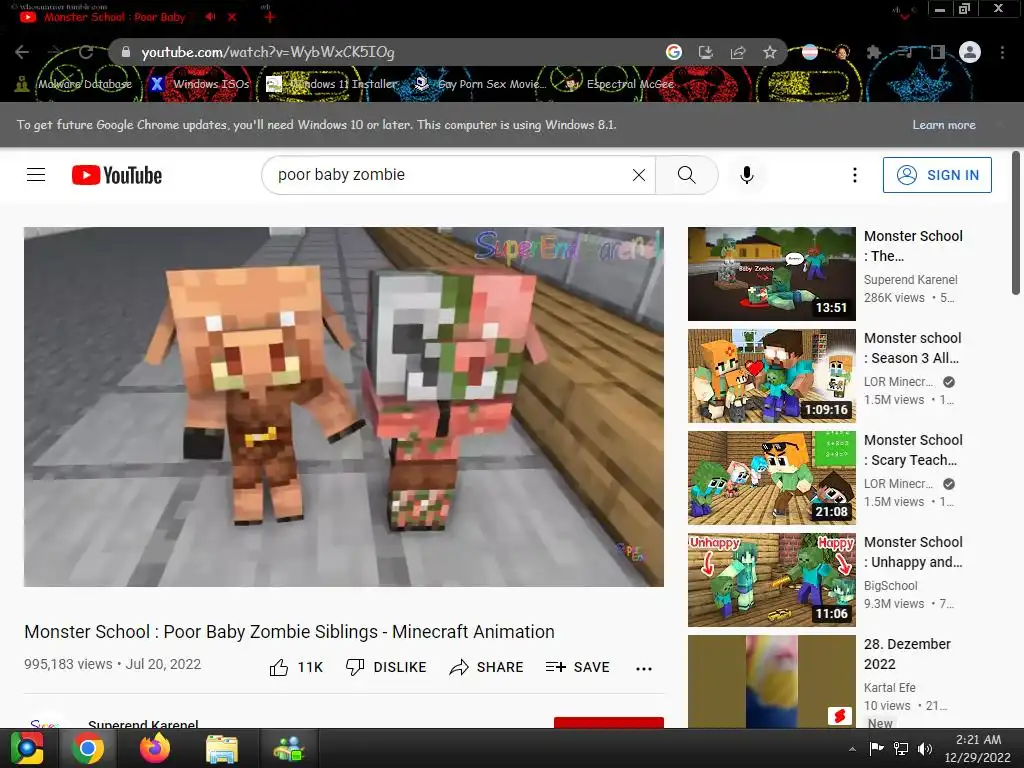Click the youtube.com address bar
Viewport: 1024px width, 768px height.
click(392, 52)
